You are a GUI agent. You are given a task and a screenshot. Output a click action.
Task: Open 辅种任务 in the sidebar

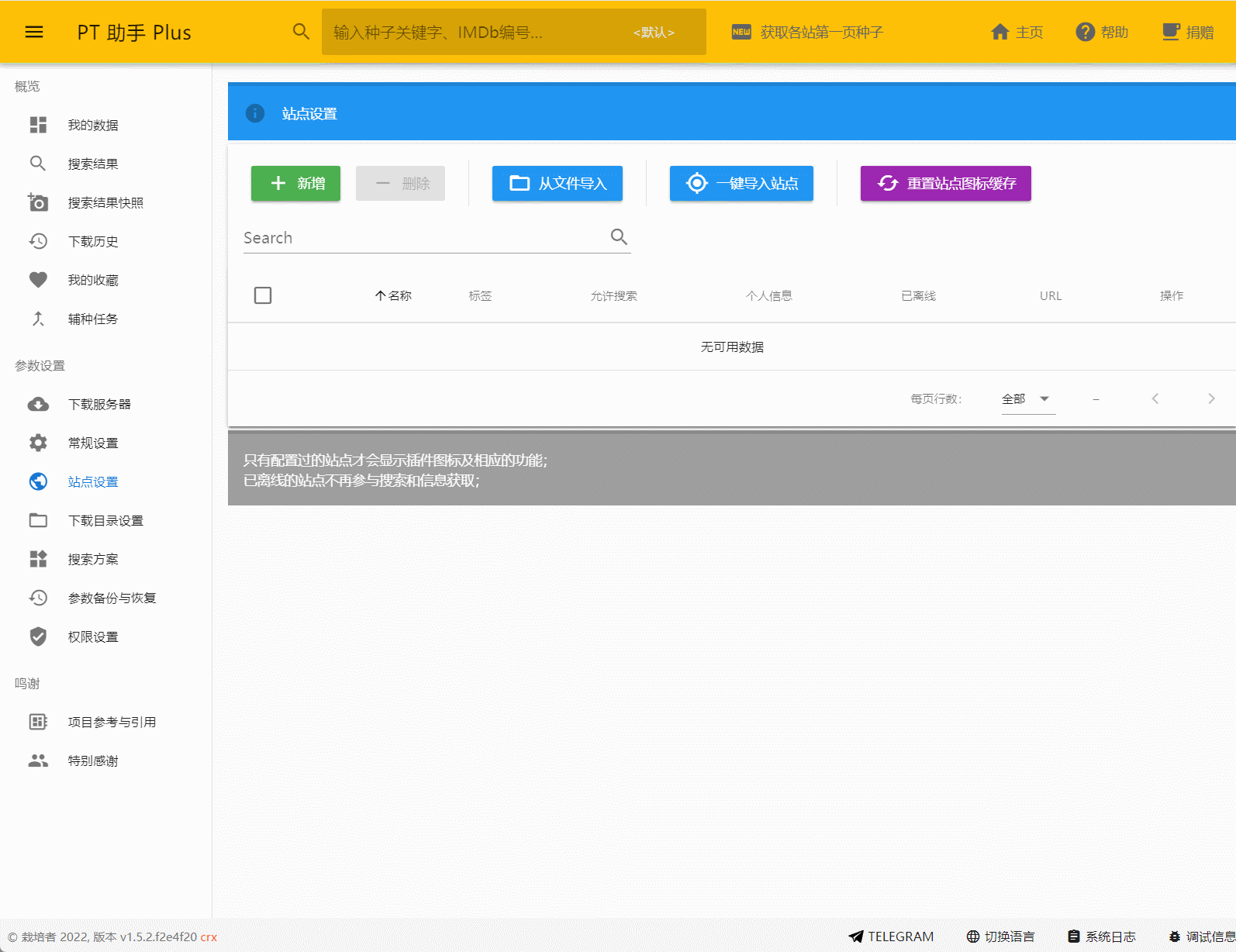tap(105, 319)
